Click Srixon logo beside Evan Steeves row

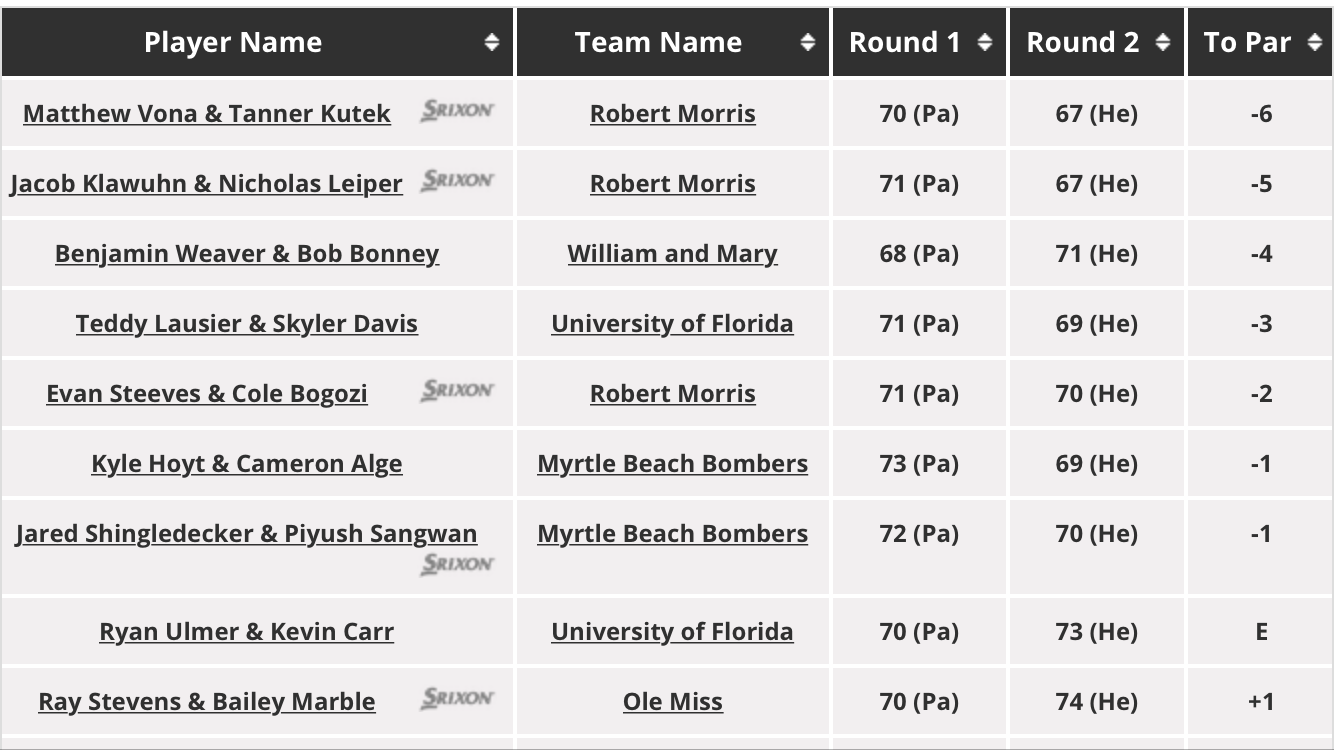click(457, 390)
